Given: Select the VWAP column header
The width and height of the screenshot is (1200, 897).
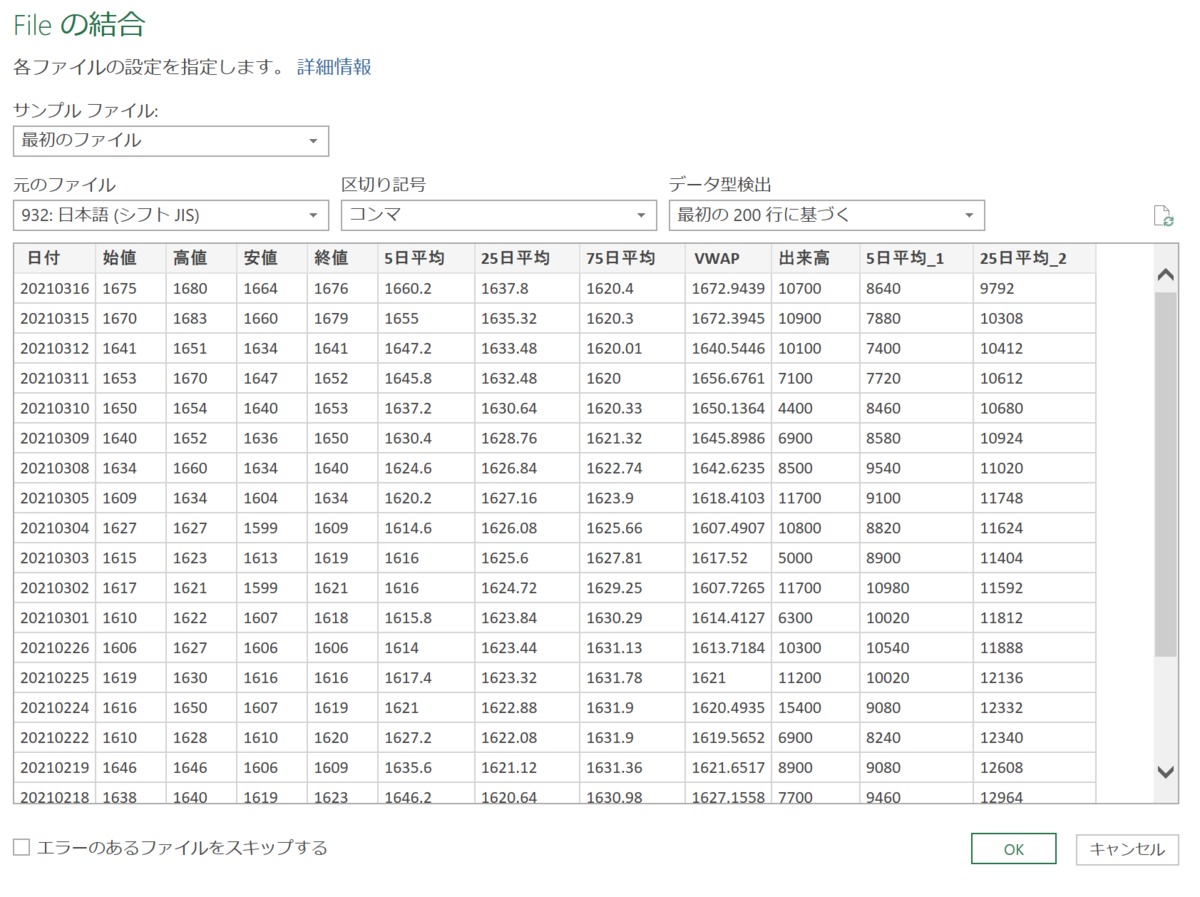Looking at the screenshot, I should coord(729,258).
